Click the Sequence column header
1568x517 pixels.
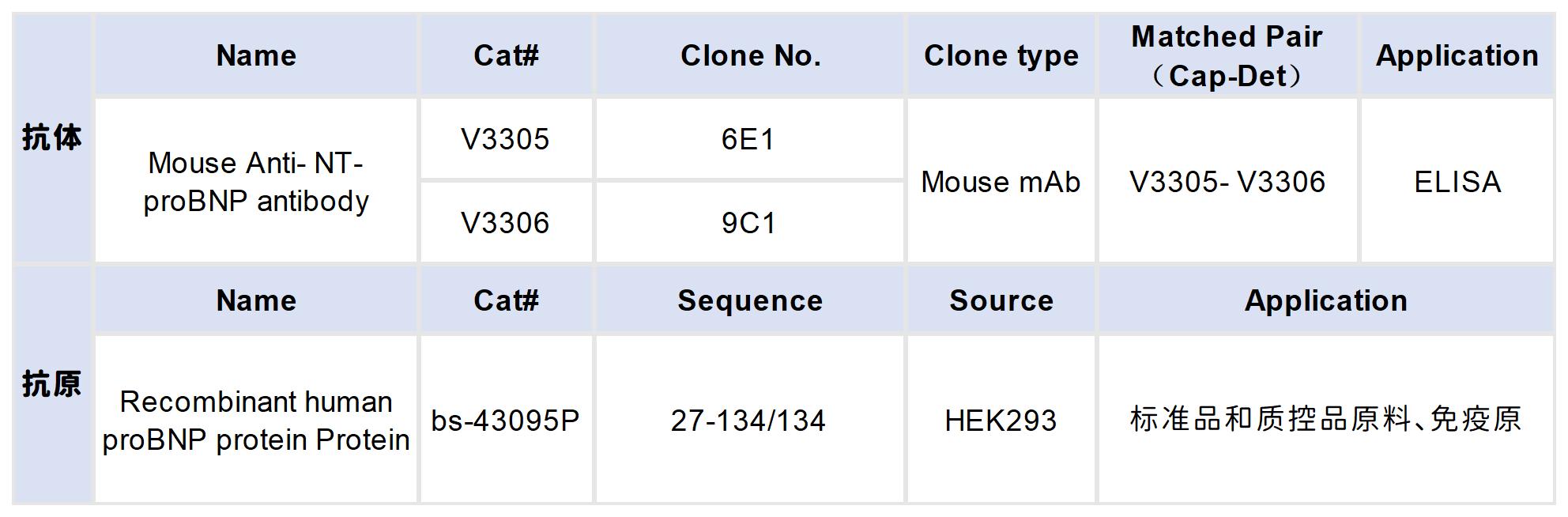[x=750, y=300]
